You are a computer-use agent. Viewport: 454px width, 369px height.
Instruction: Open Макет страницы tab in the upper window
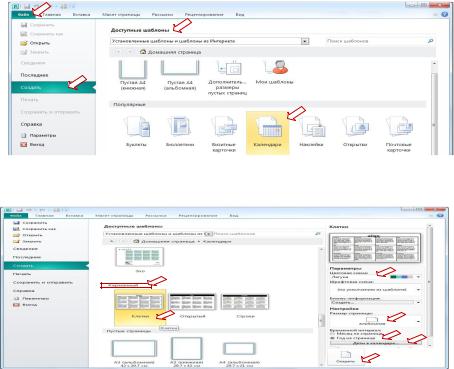pos(121,15)
